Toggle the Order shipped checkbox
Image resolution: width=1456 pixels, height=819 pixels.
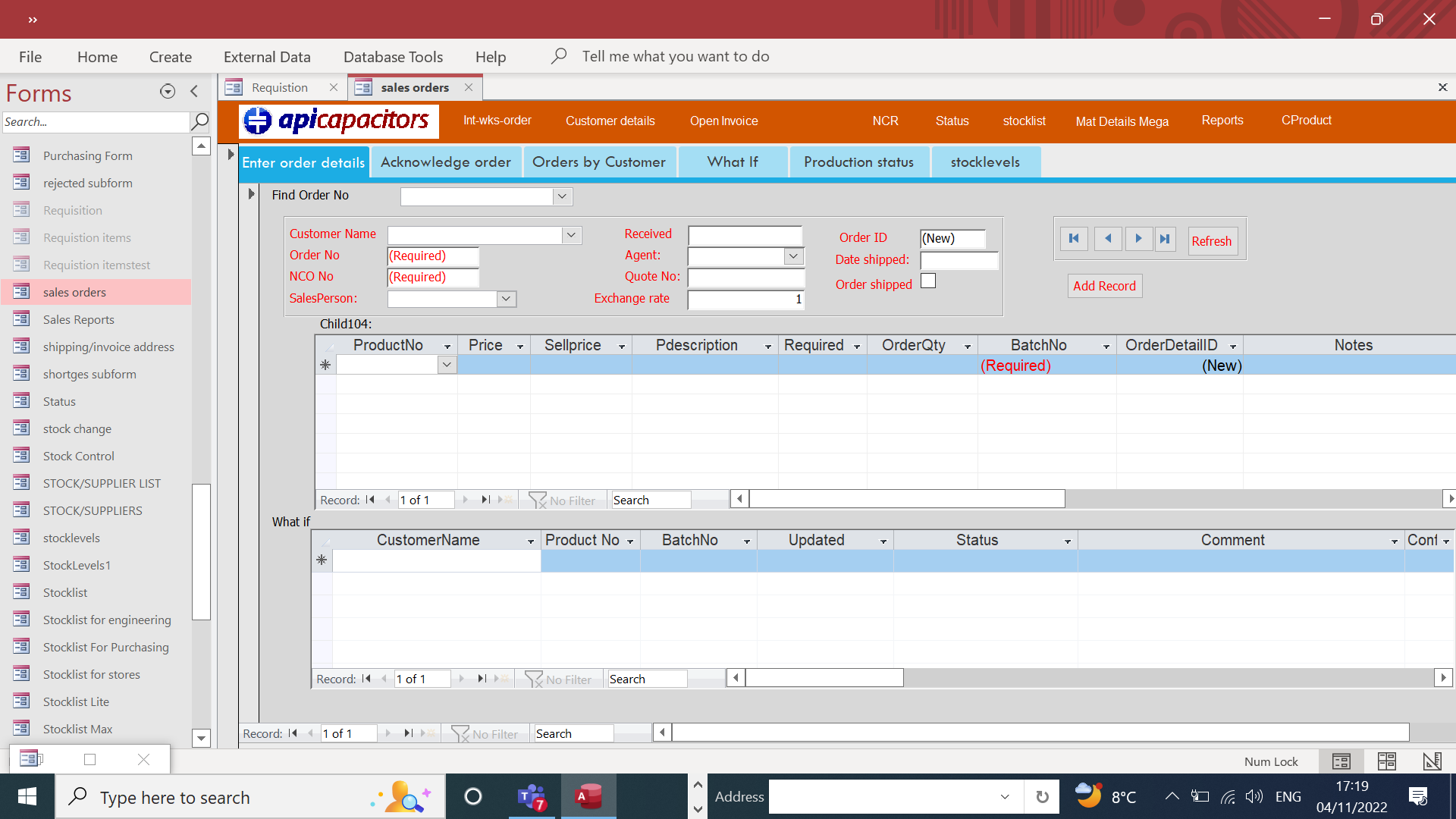point(928,281)
